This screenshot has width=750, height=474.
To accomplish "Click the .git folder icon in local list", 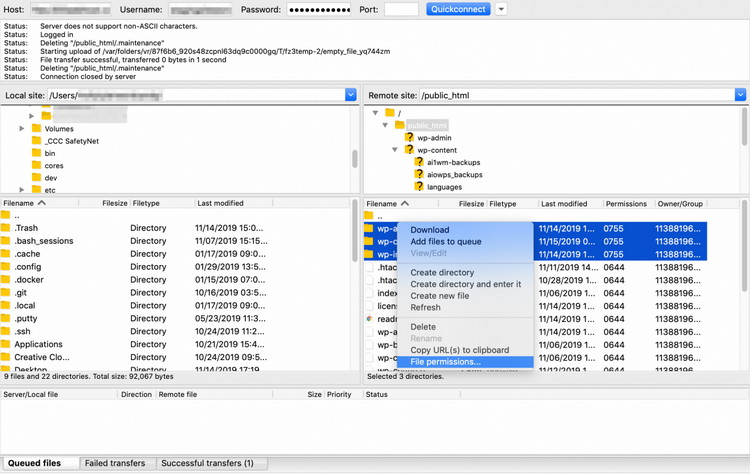I will tap(6, 293).
